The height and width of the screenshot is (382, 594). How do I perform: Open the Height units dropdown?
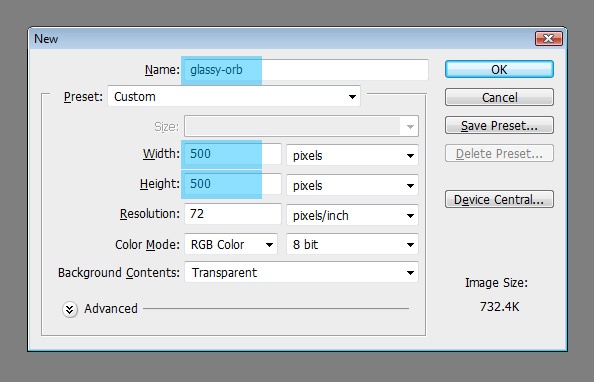coord(352,185)
